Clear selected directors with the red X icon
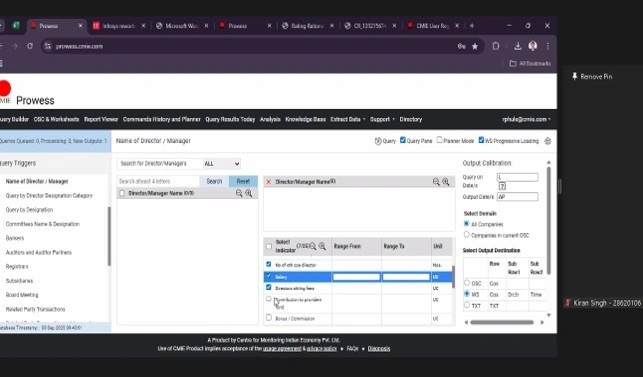 [x=269, y=182]
